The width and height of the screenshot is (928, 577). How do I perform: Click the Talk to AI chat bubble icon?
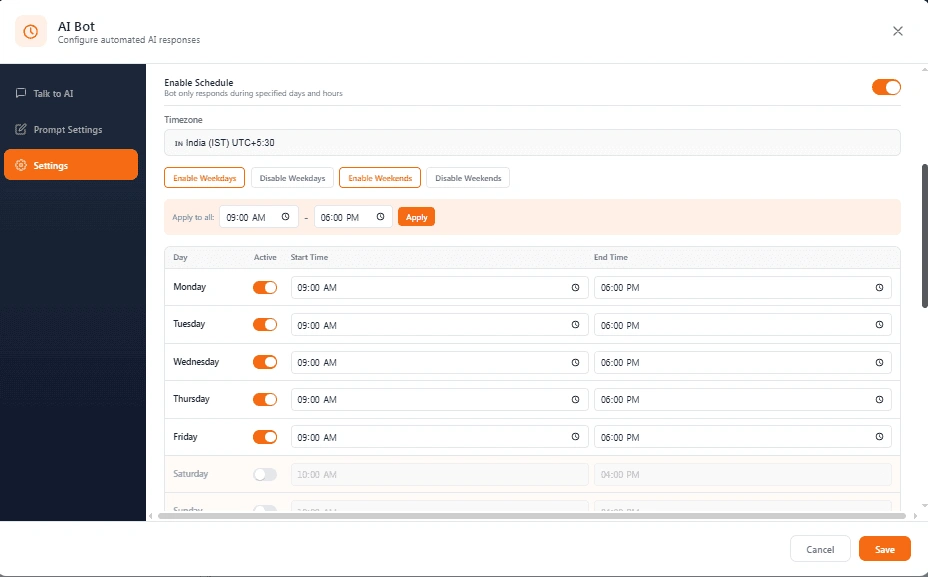coord(20,93)
